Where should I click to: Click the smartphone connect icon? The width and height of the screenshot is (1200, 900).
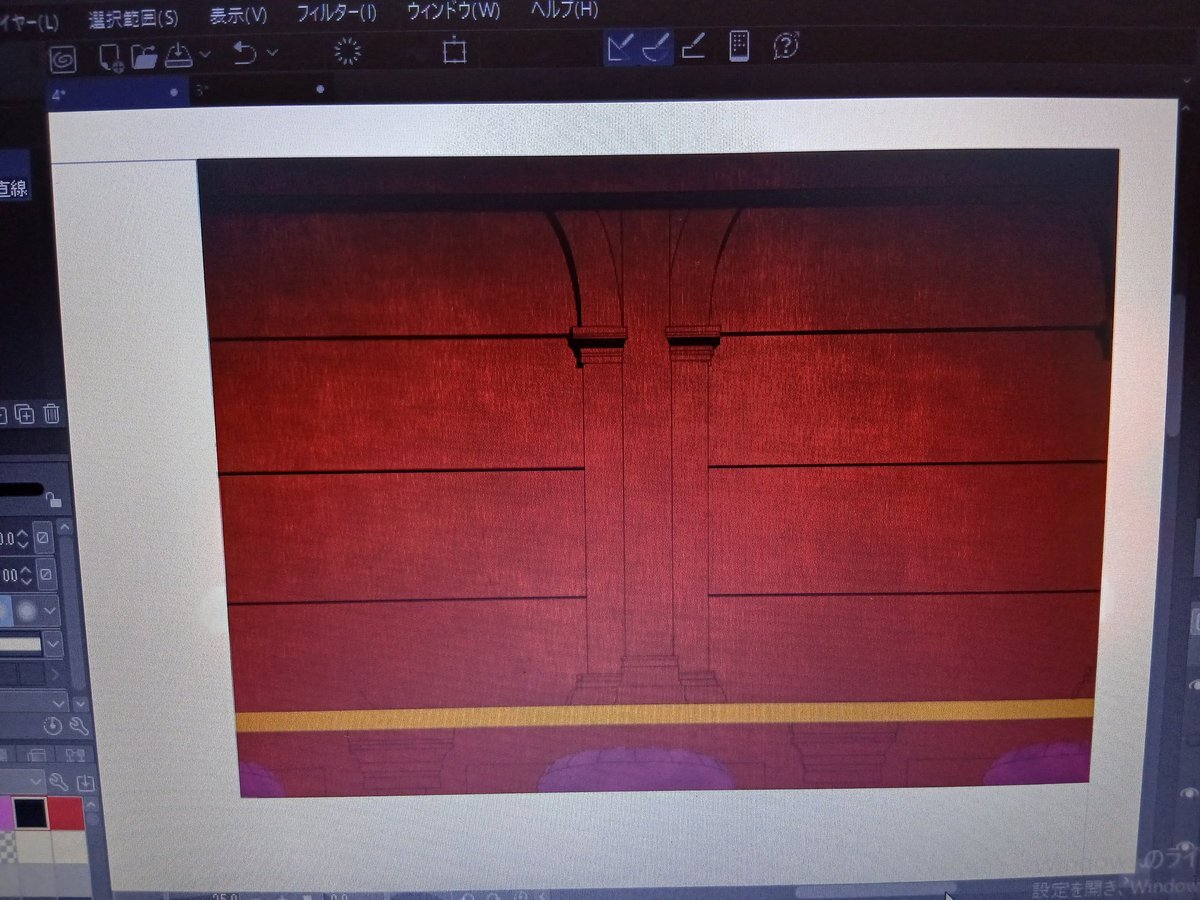click(739, 46)
